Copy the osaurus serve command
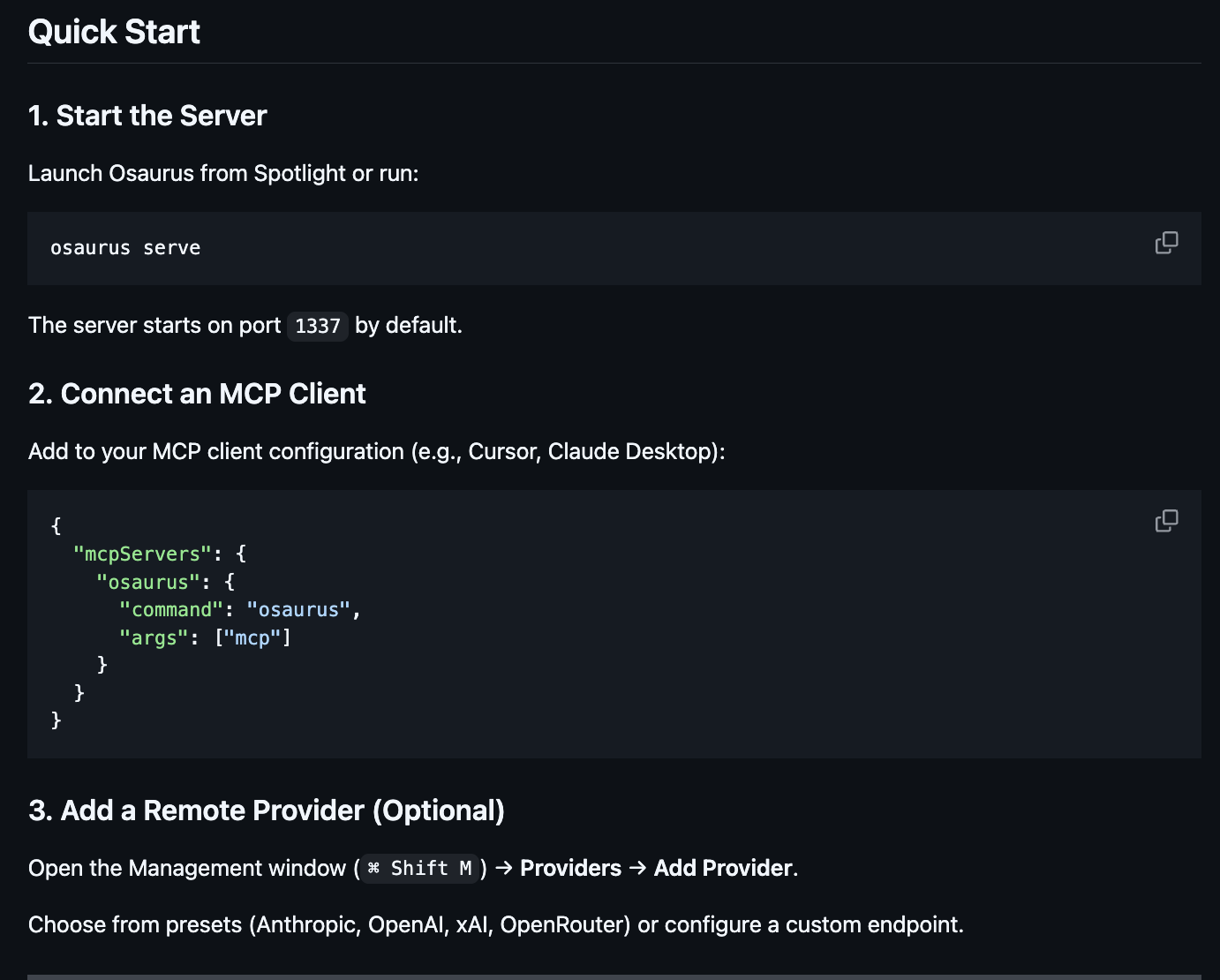The width and height of the screenshot is (1220, 980). 1166,243
